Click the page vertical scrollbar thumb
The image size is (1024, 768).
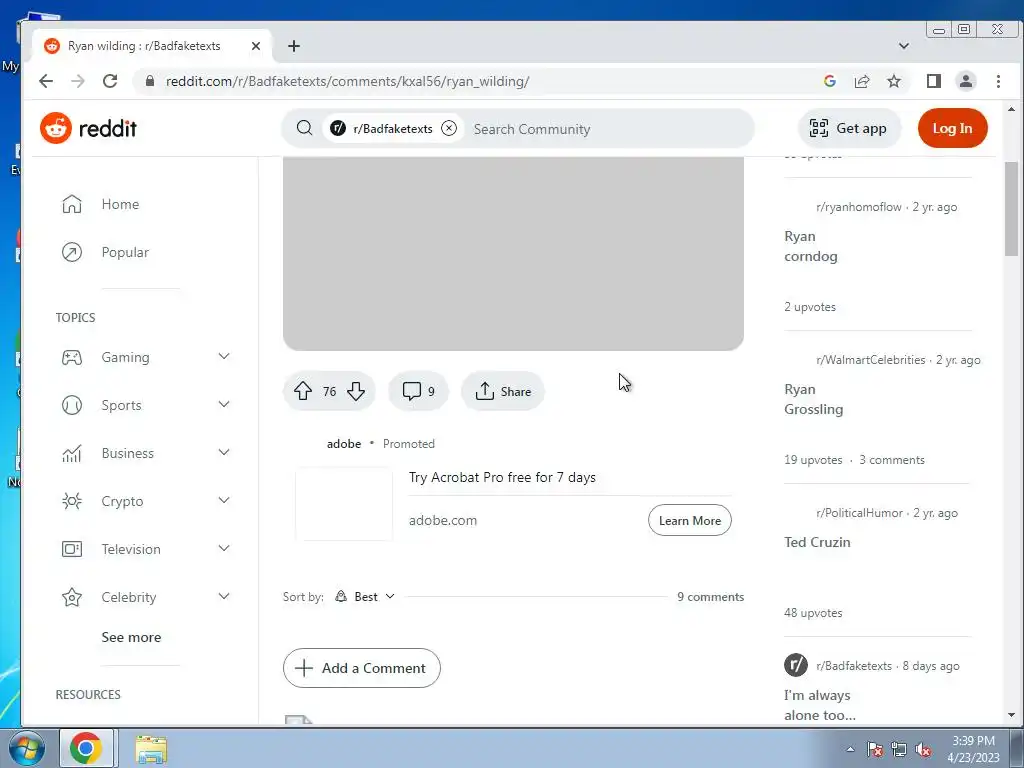pos(1011,209)
